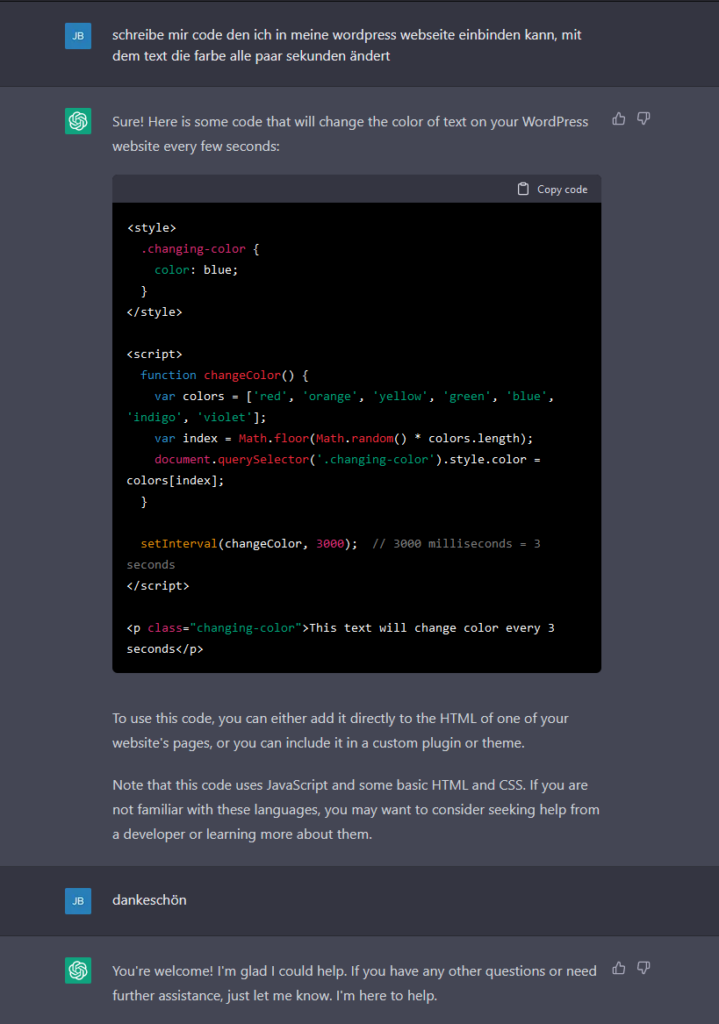
Task: Click the paragraph starting "Note that this code"
Action: pyautogui.click(x=356, y=809)
